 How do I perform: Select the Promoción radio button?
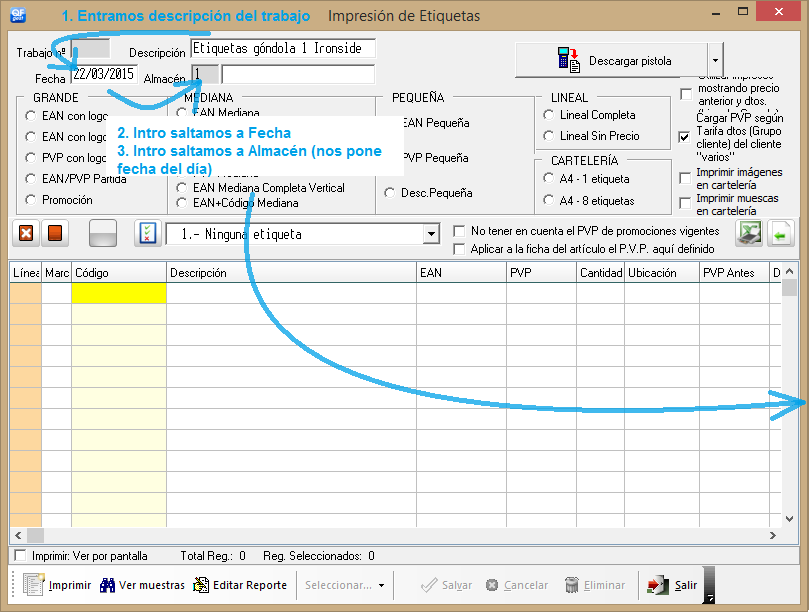30,200
